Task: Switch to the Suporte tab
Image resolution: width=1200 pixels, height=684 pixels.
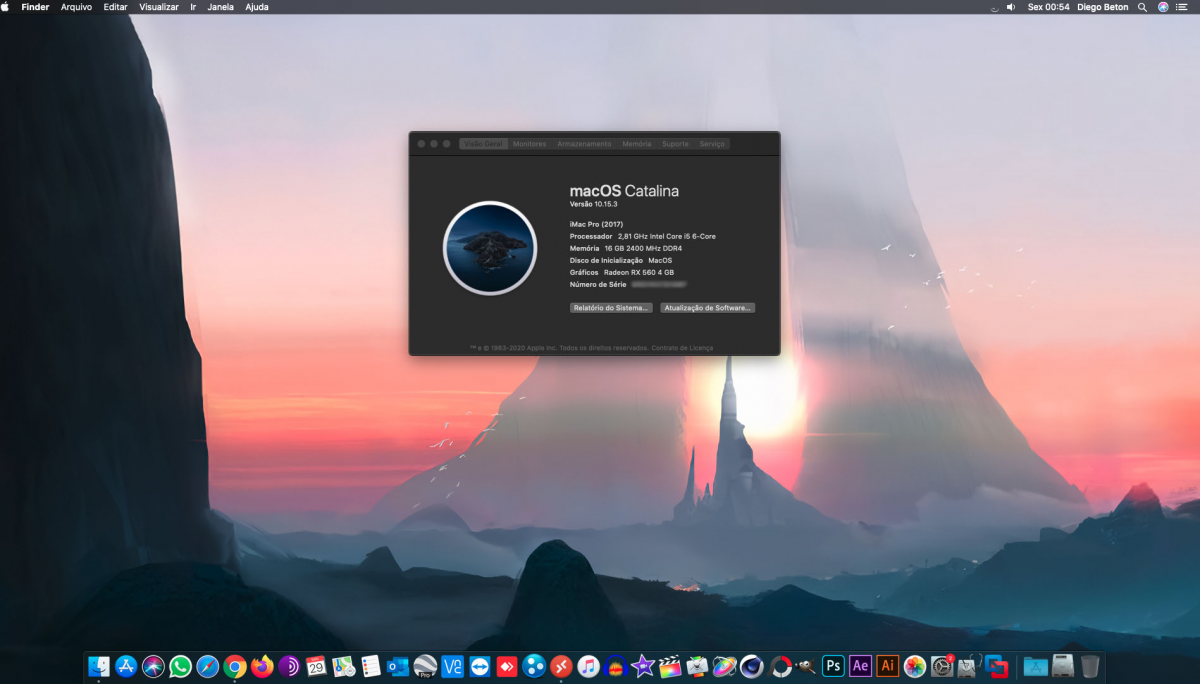Action: pyautogui.click(x=675, y=144)
